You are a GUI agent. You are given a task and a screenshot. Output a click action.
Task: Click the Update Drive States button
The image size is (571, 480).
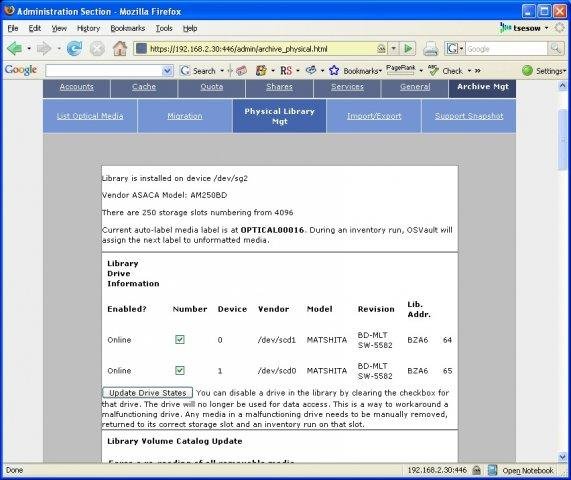(x=147, y=393)
